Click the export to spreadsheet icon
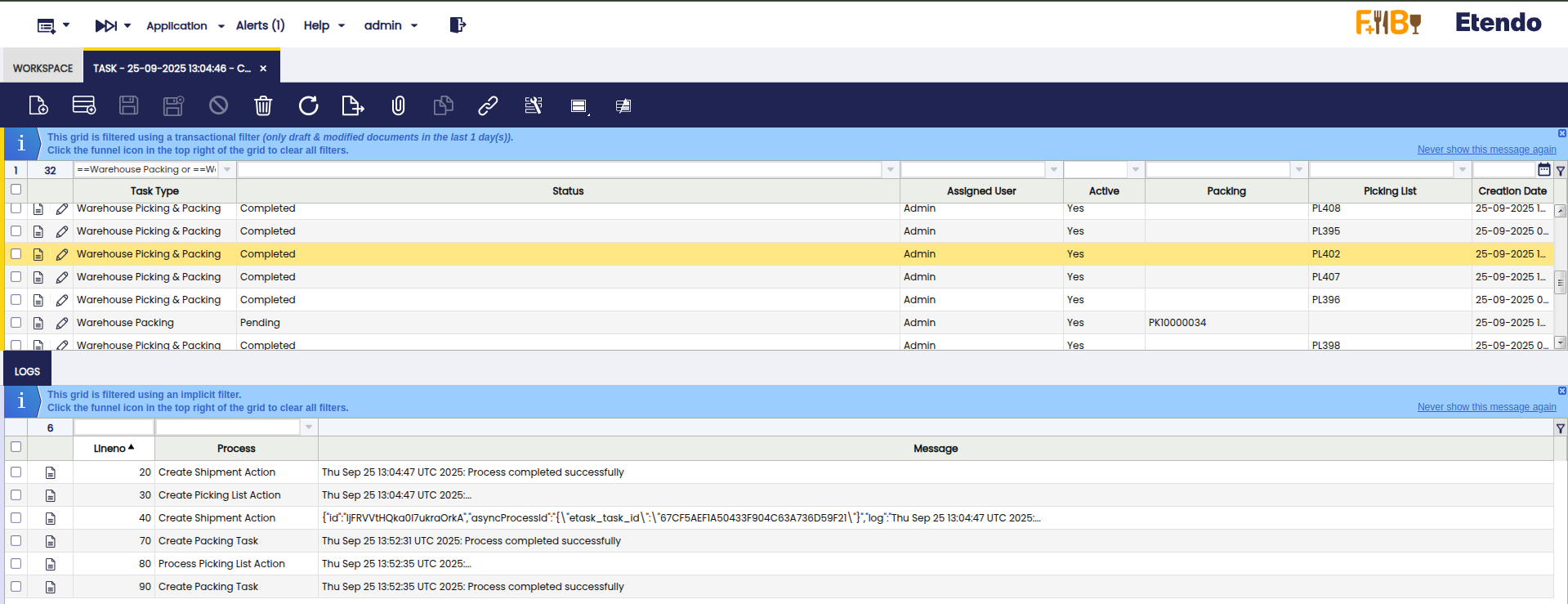 click(353, 105)
